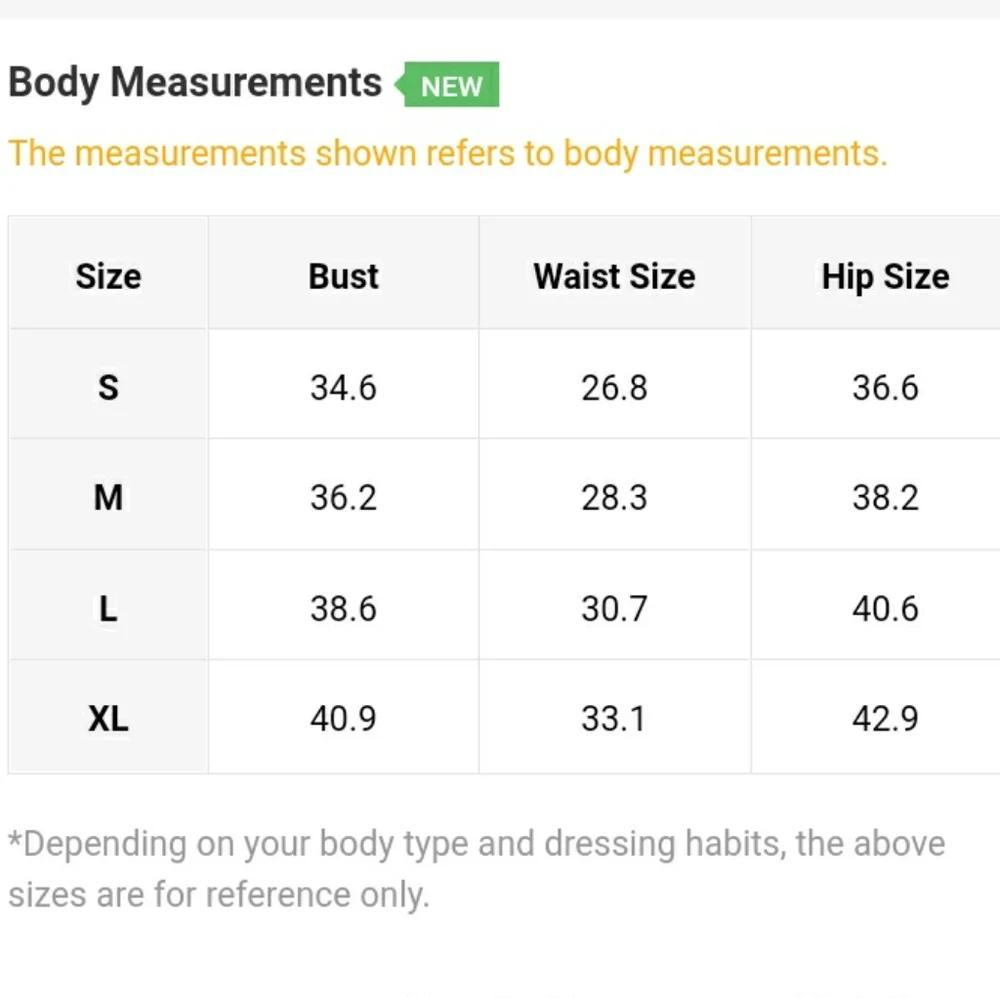Click the 26.8 waist value
The width and height of the screenshot is (1000, 998).
(614, 387)
